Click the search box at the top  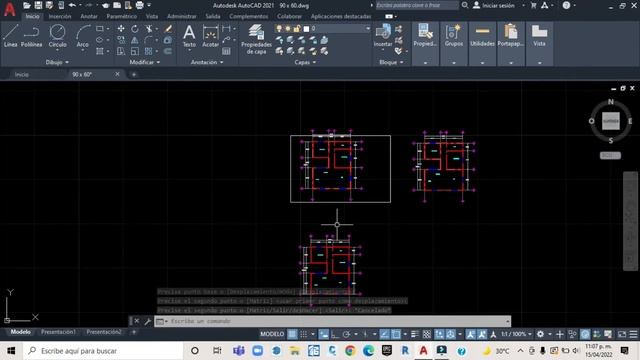[x=416, y=5]
